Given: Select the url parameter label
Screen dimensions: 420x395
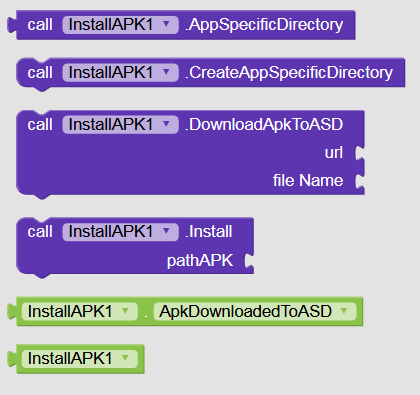Looking at the screenshot, I should (334, 153).
